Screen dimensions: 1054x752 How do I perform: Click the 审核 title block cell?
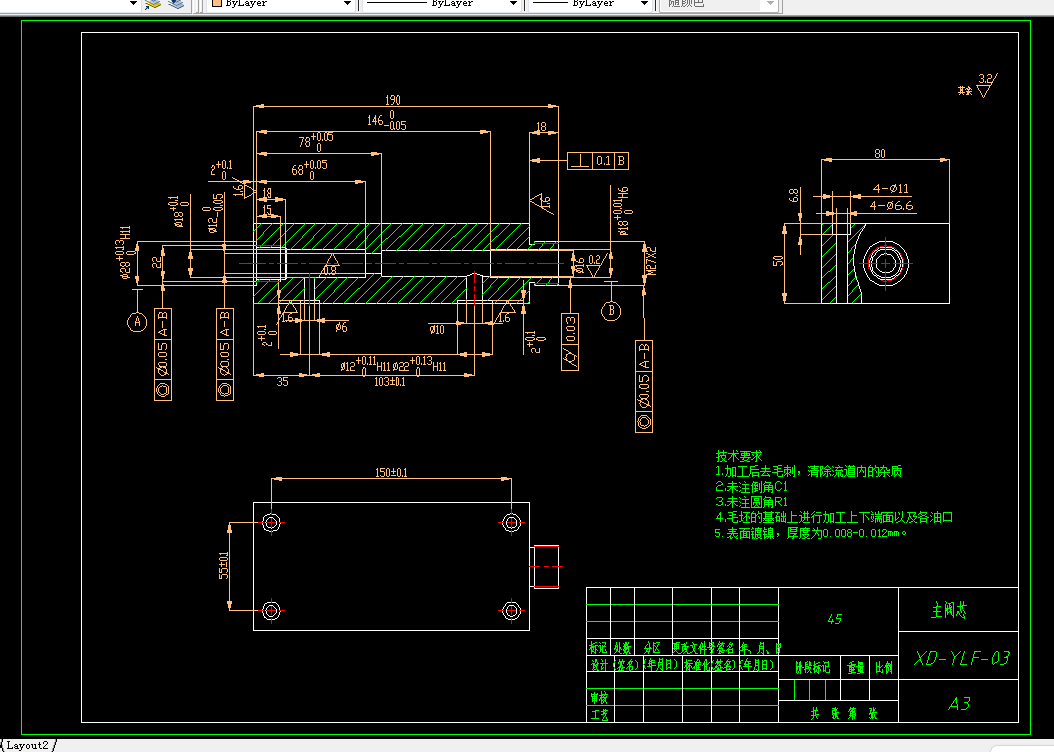599,698
